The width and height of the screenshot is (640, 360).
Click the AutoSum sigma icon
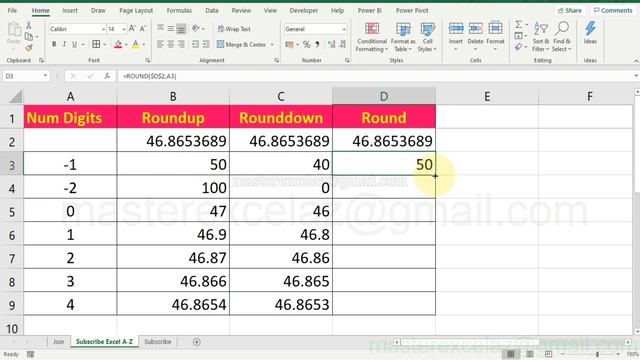click(x=518, y=24)
